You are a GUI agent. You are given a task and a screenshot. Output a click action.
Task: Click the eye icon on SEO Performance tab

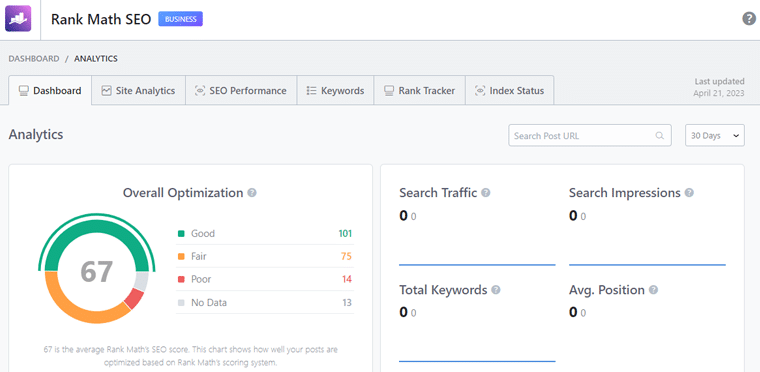[x=200, y=91]
